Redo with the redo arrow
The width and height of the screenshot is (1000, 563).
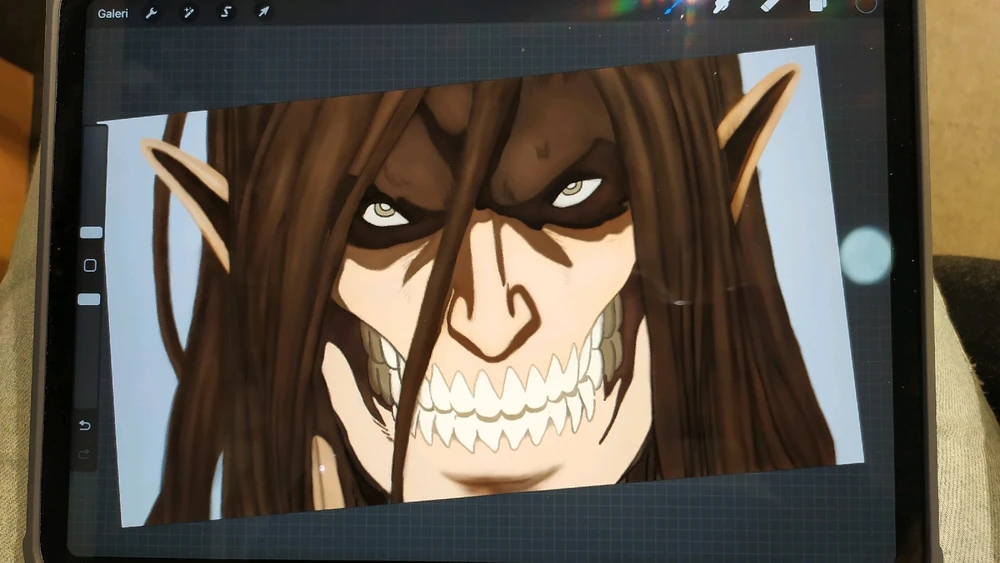coord(84,454)
